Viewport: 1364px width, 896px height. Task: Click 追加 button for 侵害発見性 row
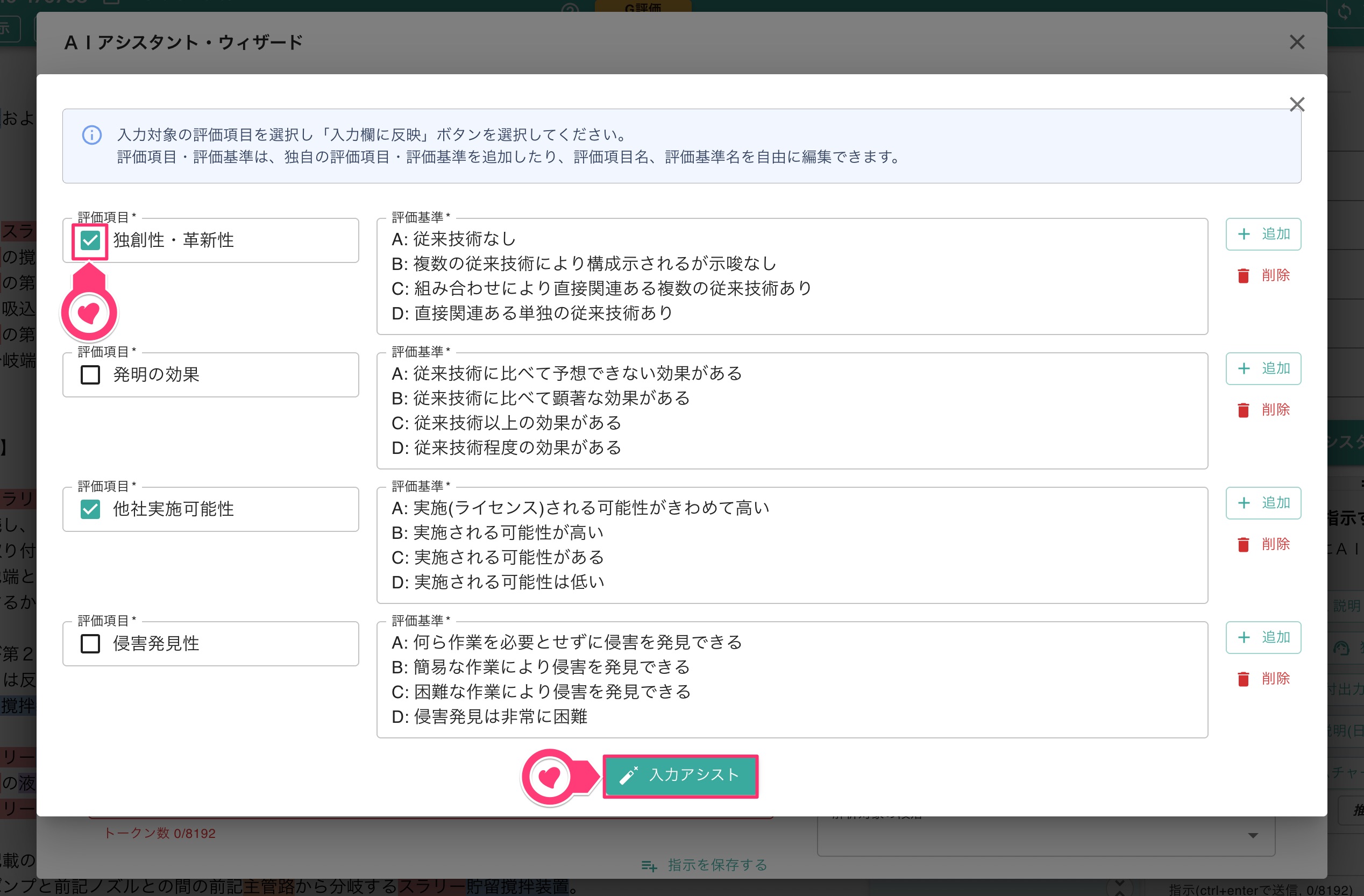[x=1263, y=638]
